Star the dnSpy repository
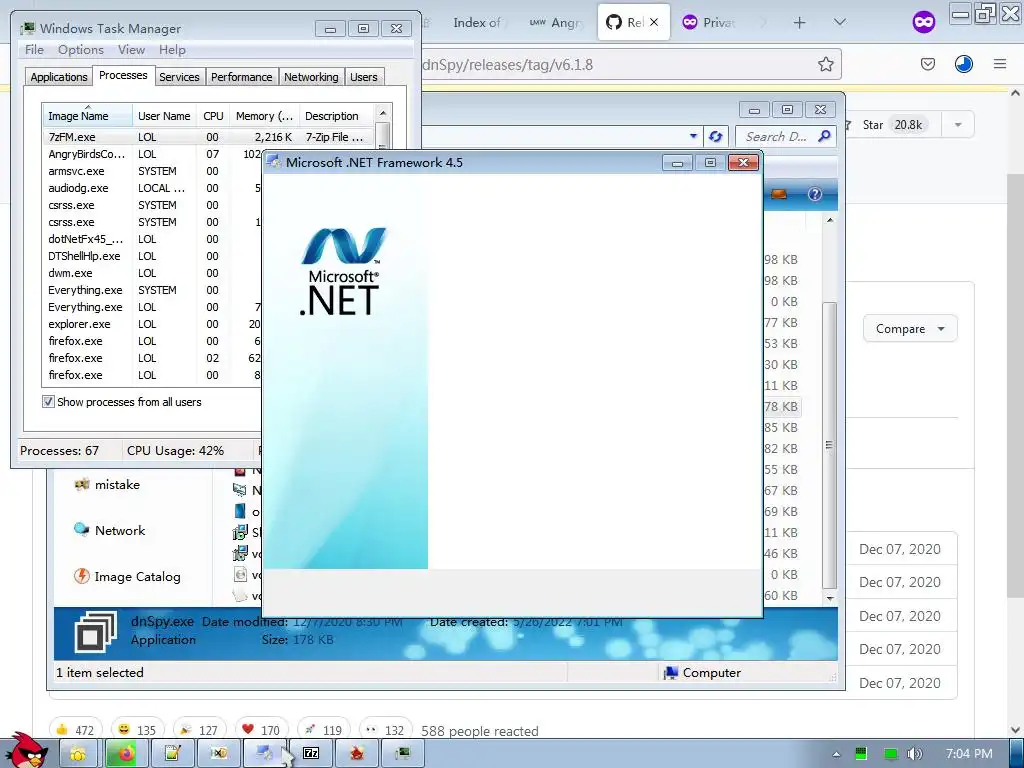Viewport: 1024px width, 768px height. [x=884, y=125]
